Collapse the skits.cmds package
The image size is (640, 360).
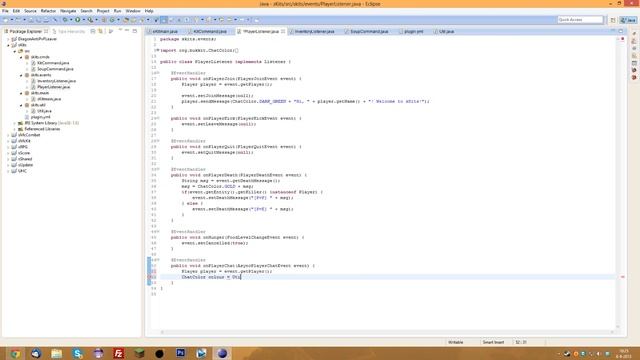point(21,57)
